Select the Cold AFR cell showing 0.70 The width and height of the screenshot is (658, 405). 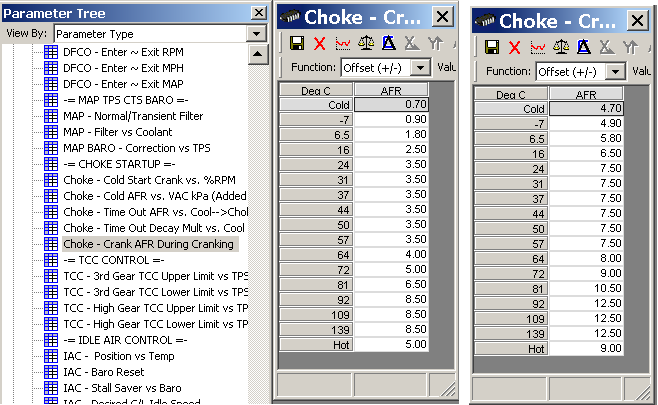click(392, 105)
